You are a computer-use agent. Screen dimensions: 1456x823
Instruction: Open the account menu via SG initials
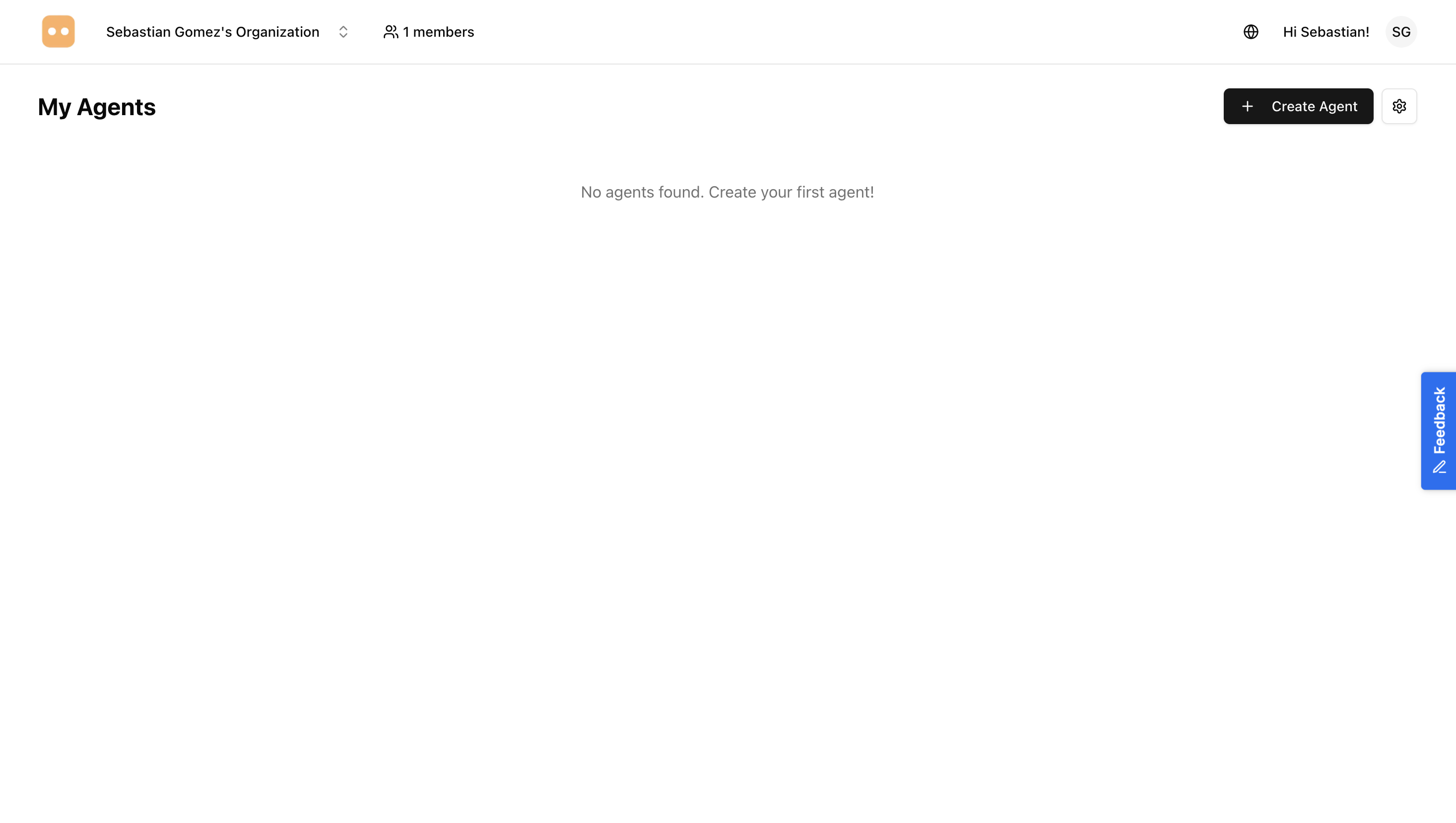point(1401,32)
